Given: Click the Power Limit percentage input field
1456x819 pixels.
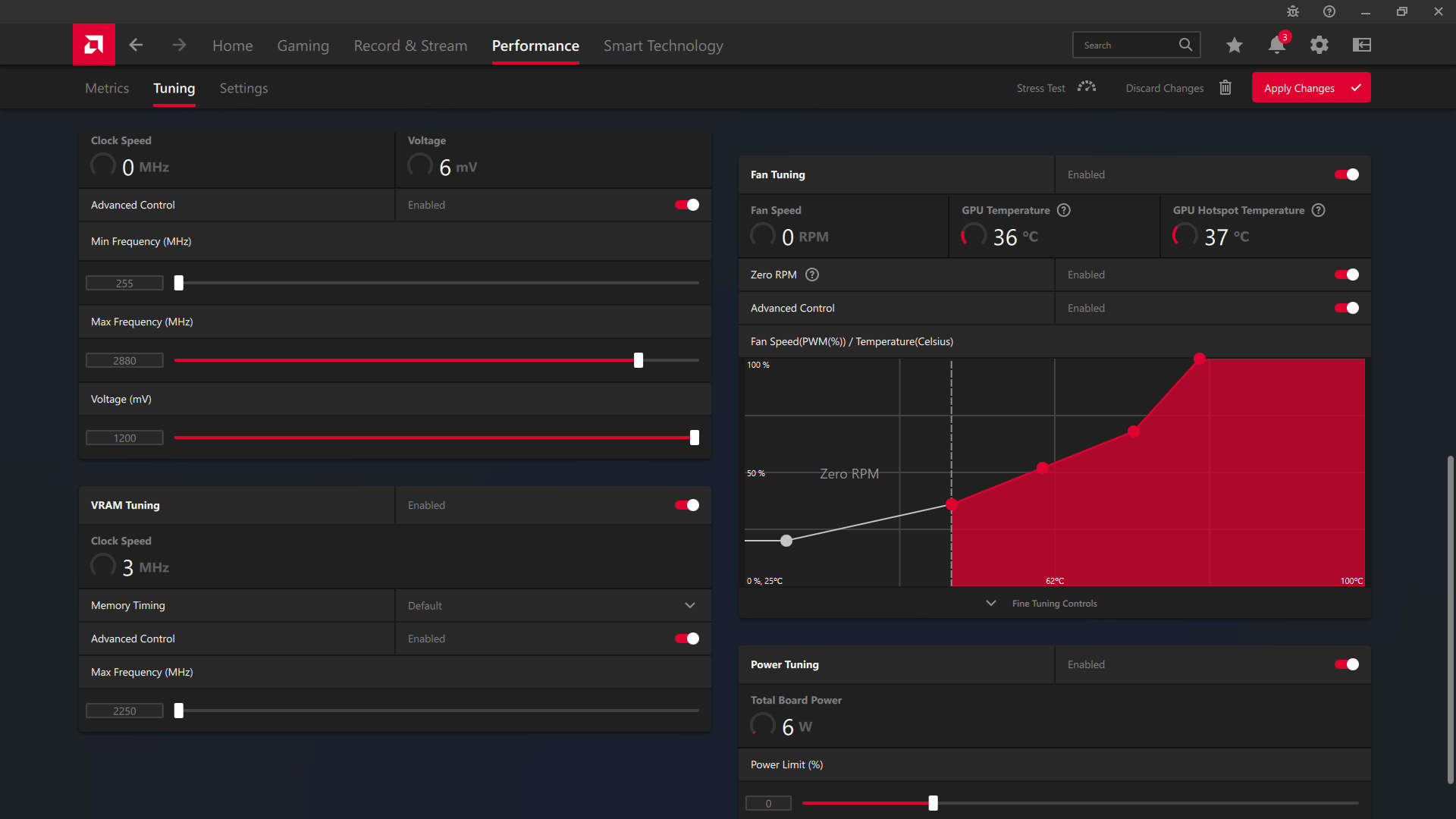Looking at the screenshot, I should [x=769, y=803].
